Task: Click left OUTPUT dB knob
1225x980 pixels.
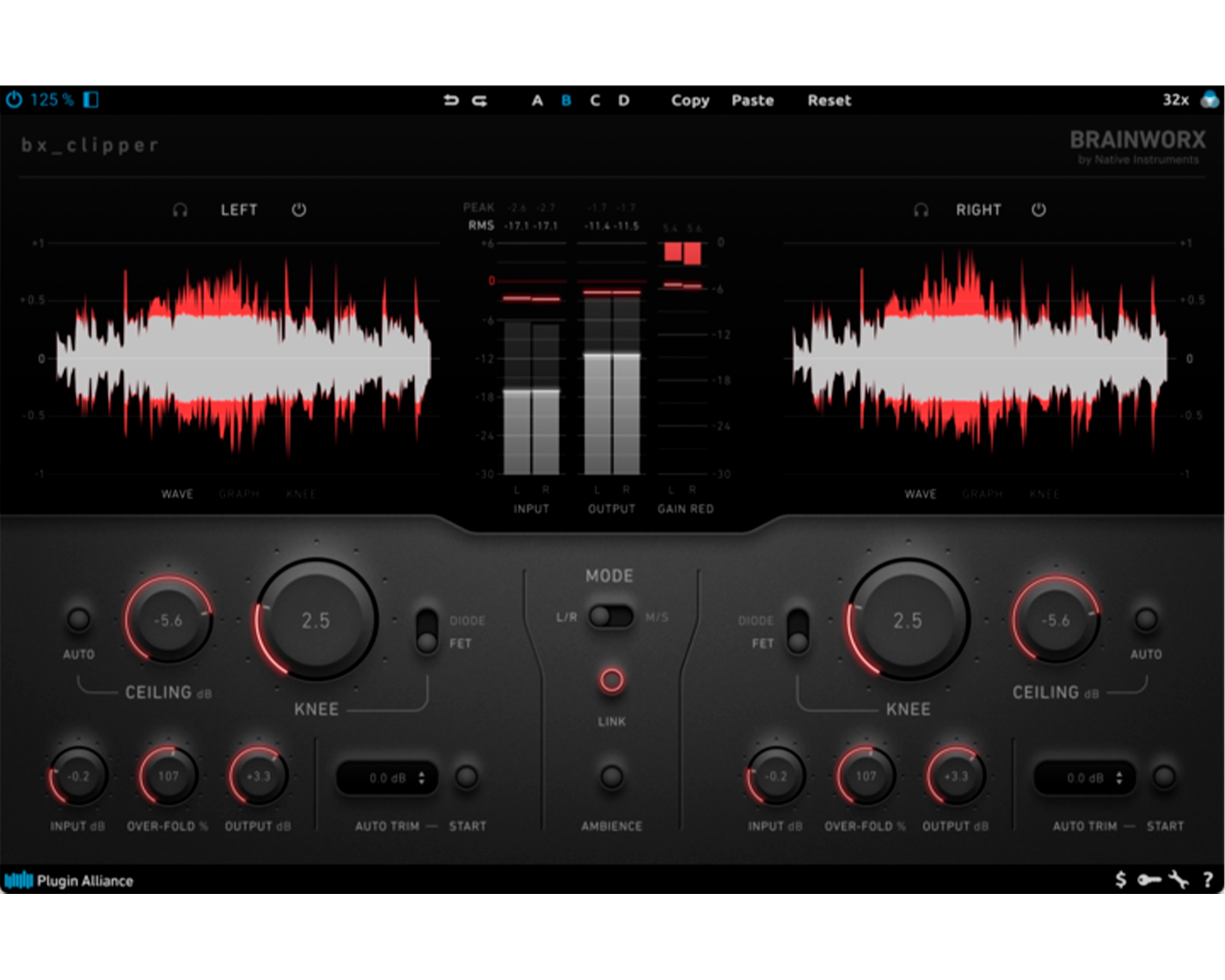Action: 258,776
